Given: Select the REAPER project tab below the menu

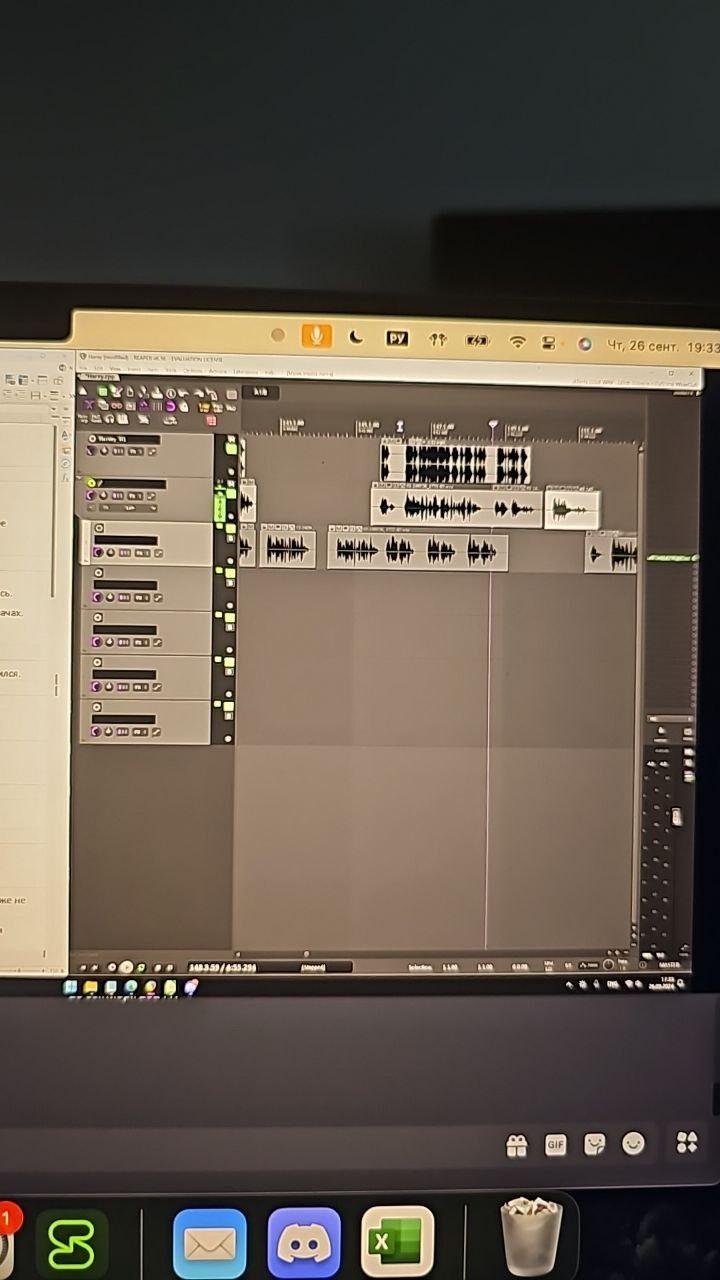Looking at the screenshot, I should [99, 377].
